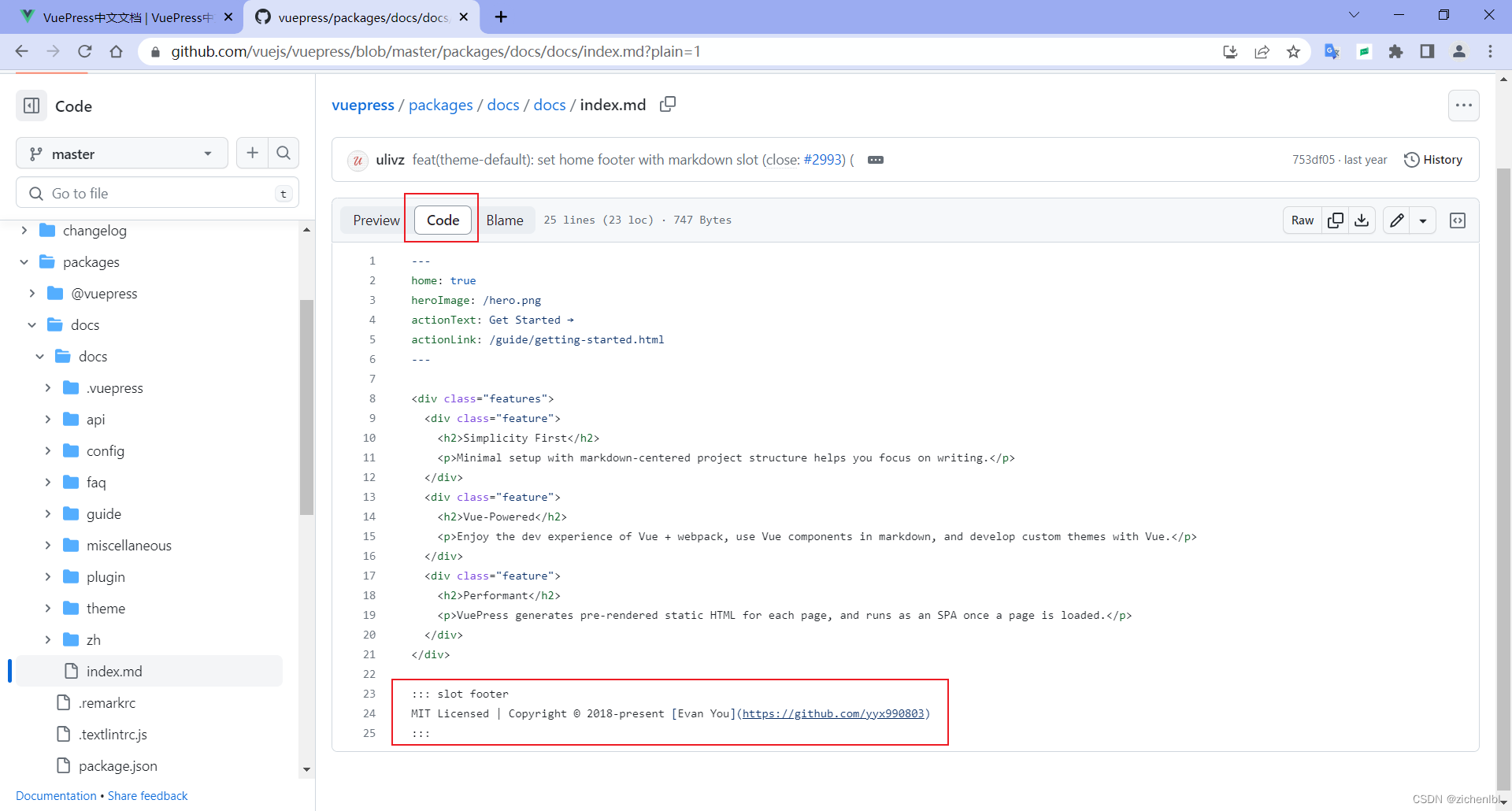Expand the zh folder
The image size is (1512, 811).
click(47, 639)
